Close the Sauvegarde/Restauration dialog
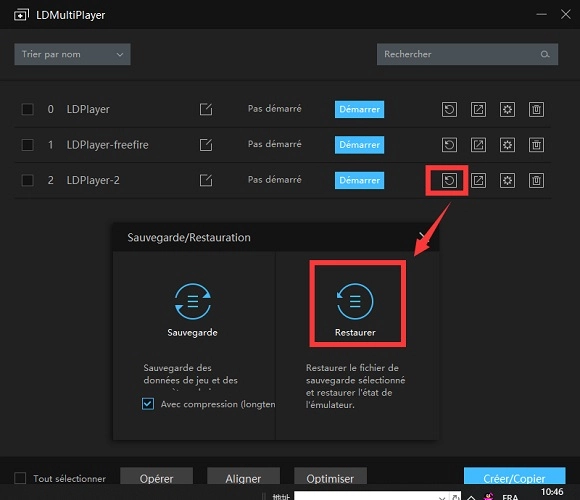 [423, 237]
